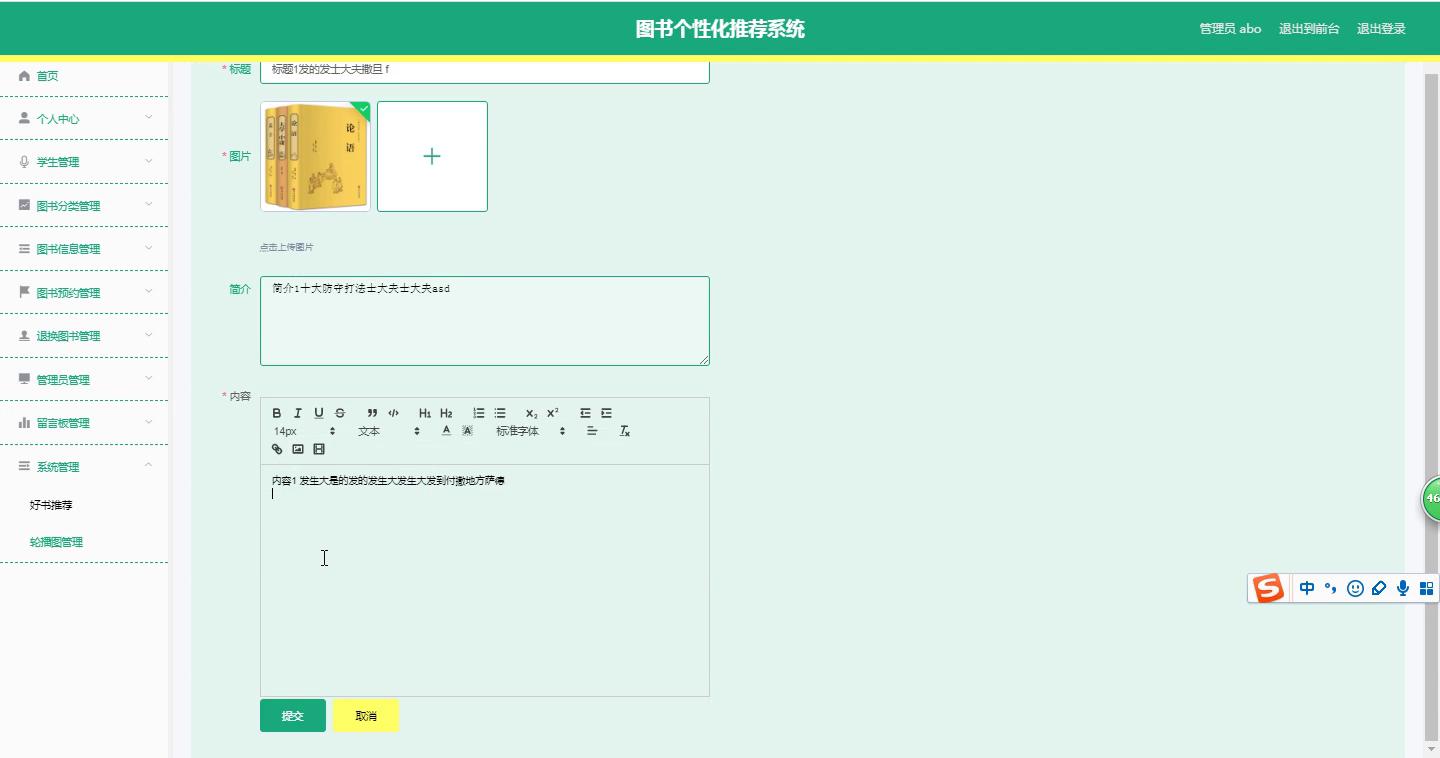Screen dimensions: 1440x758
Task: Toggle bold formatting in the editor
Action: (277, 413)
